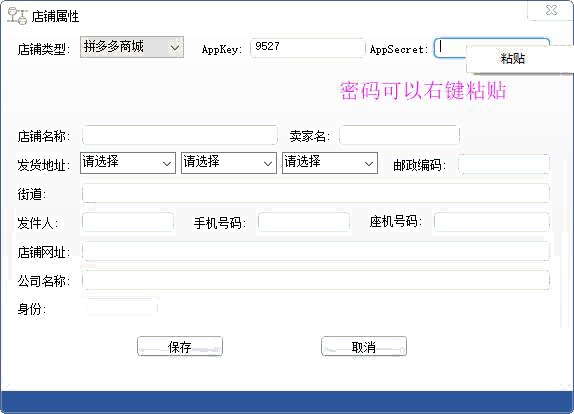
Task: Close the 店铺属性 dialog window
Action: pos(551,10)
